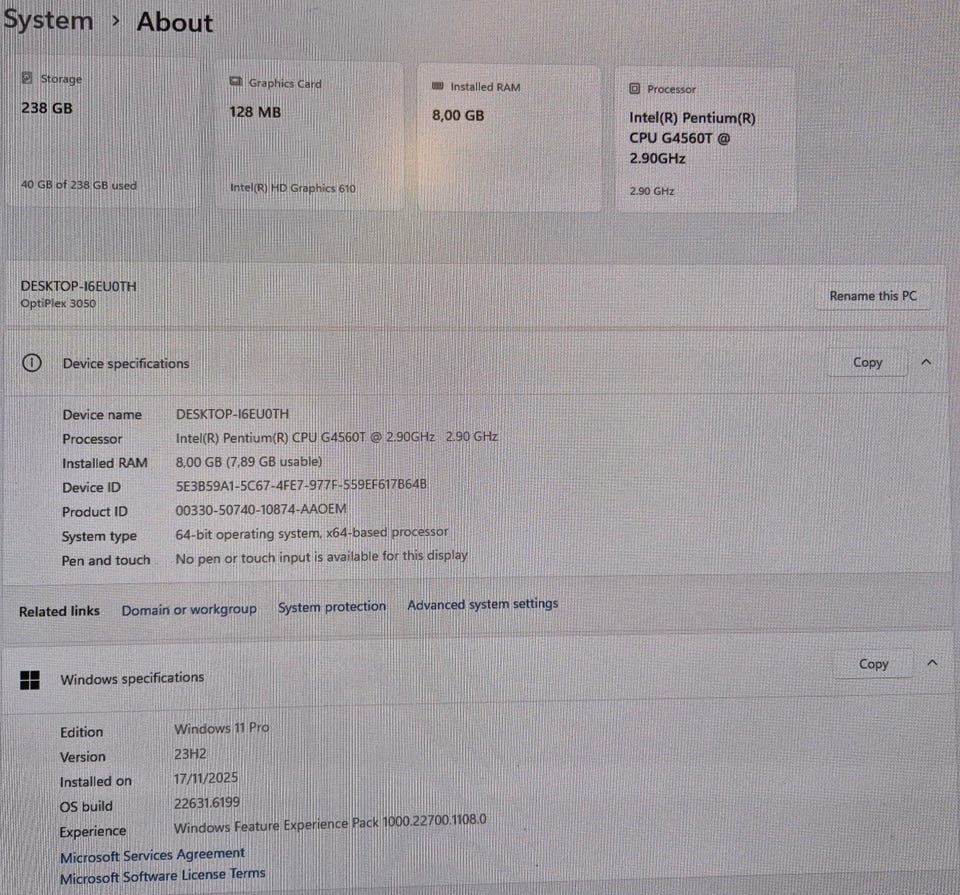
Task: Copy the Device specifications
Action: (868, 362)
